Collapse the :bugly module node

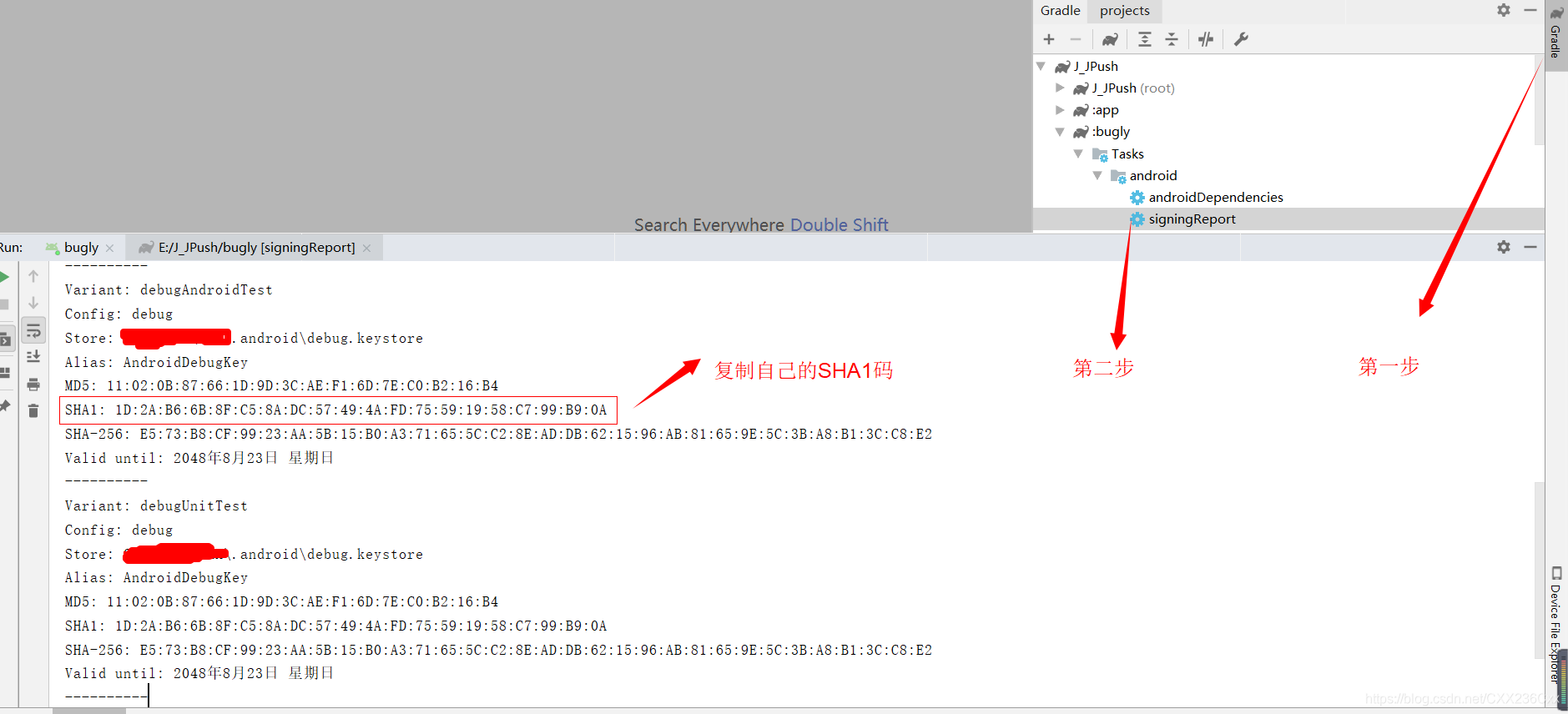click(1060, 132)
